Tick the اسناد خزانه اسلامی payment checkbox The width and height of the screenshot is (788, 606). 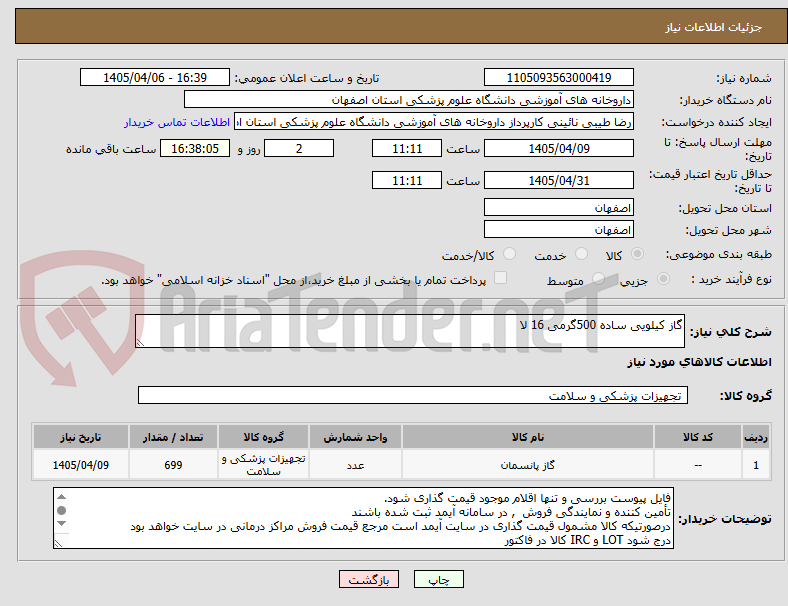coord(500,278)
